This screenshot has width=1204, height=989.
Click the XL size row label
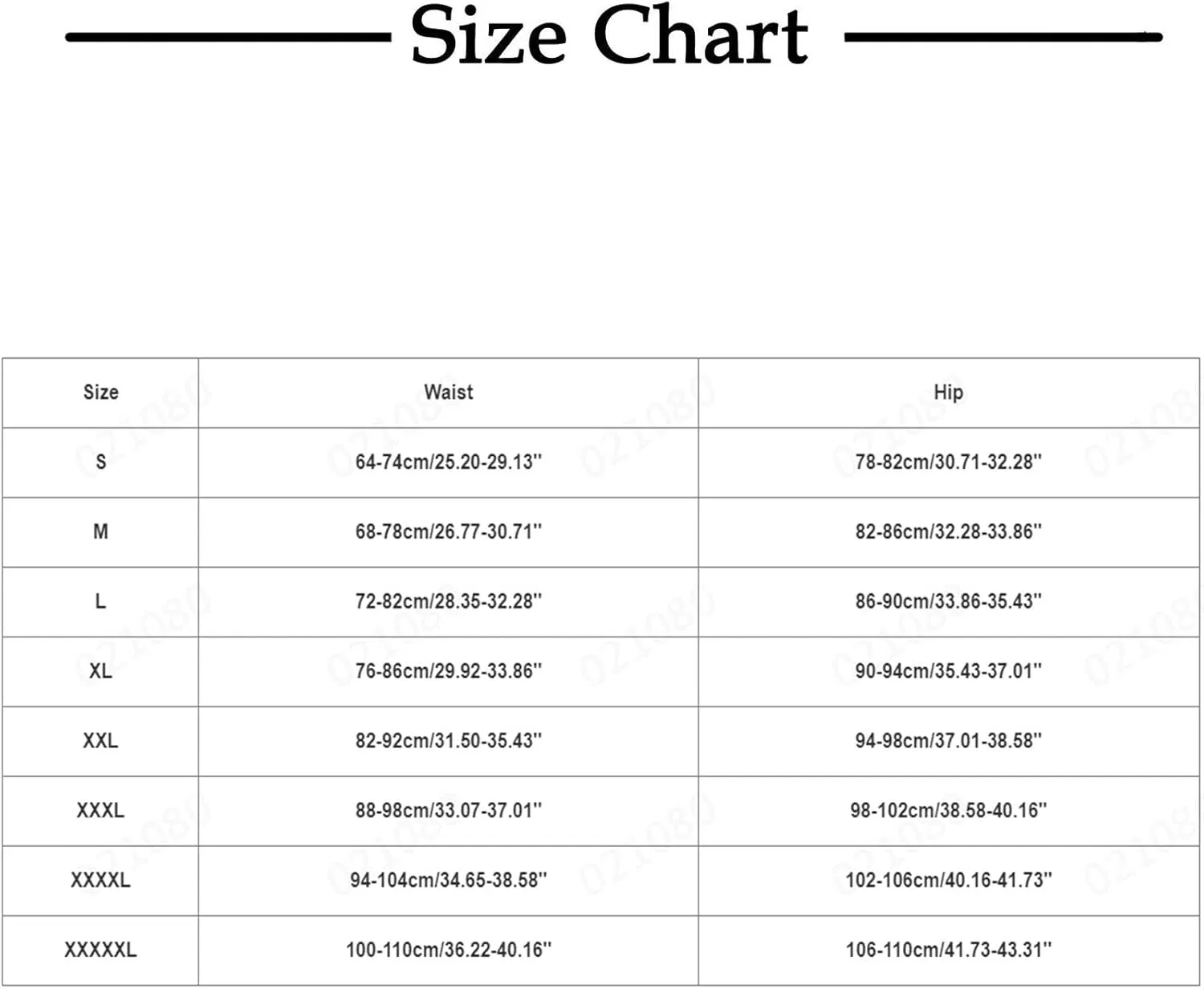coord(100,671)
